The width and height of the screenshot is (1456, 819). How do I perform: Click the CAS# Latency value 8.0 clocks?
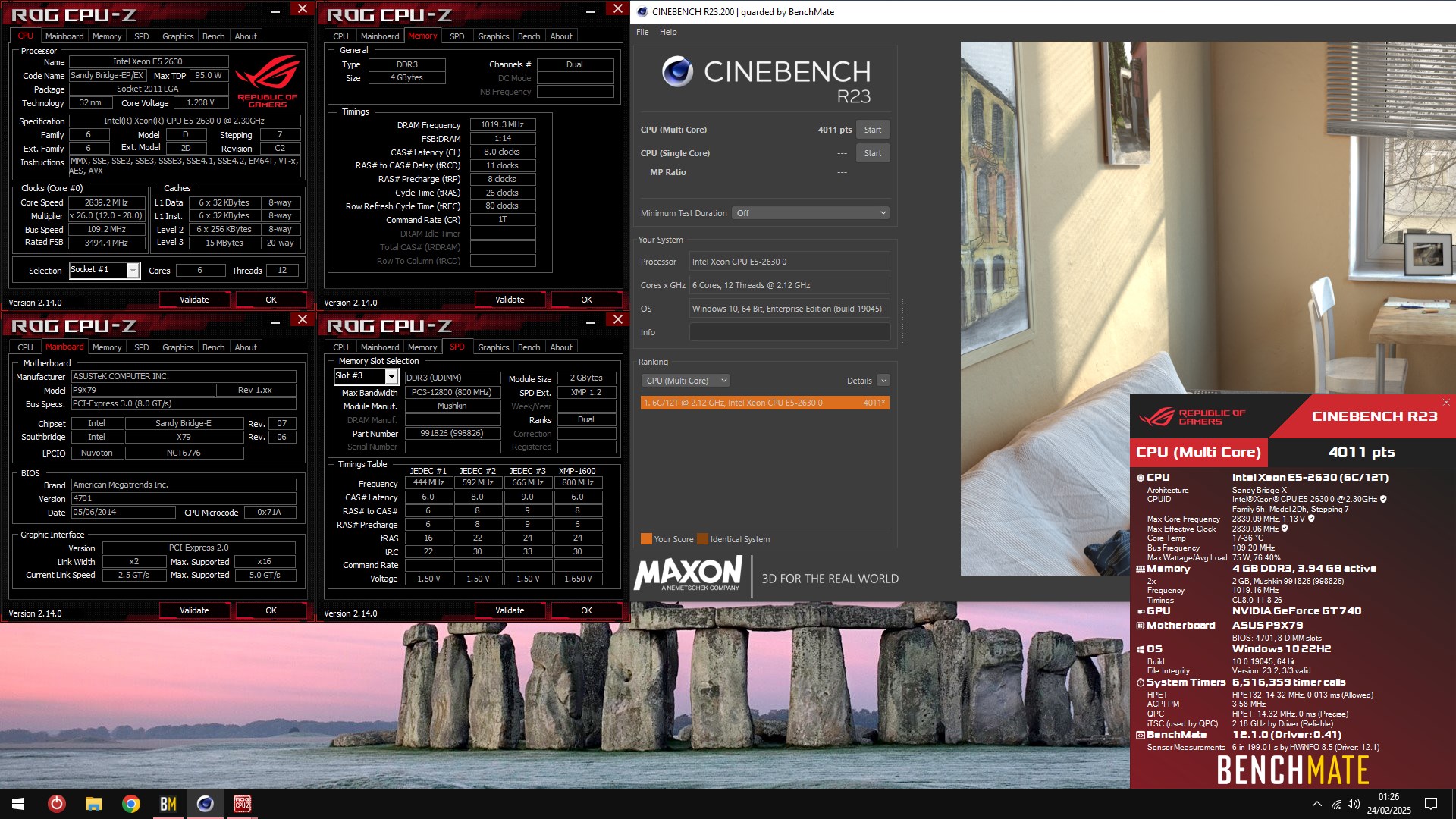pyautogui.click(x=502, y=152)
